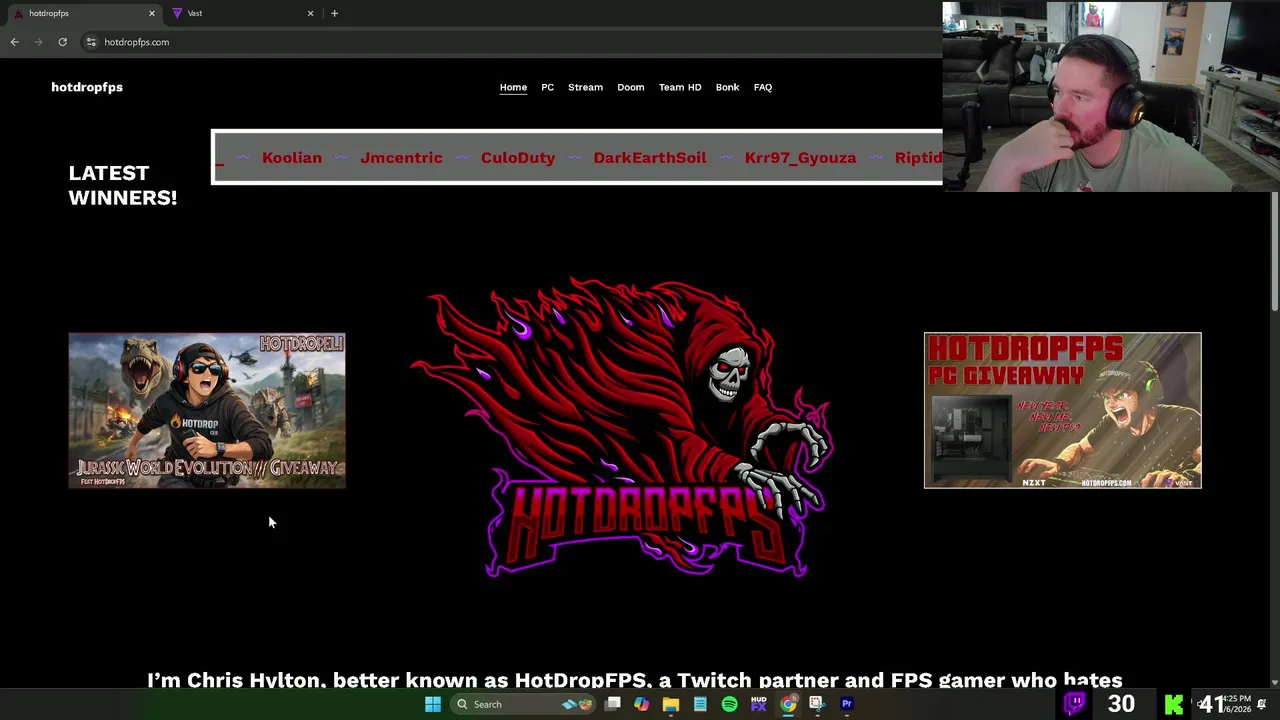Click the browser forward arrow

(39, 42)
